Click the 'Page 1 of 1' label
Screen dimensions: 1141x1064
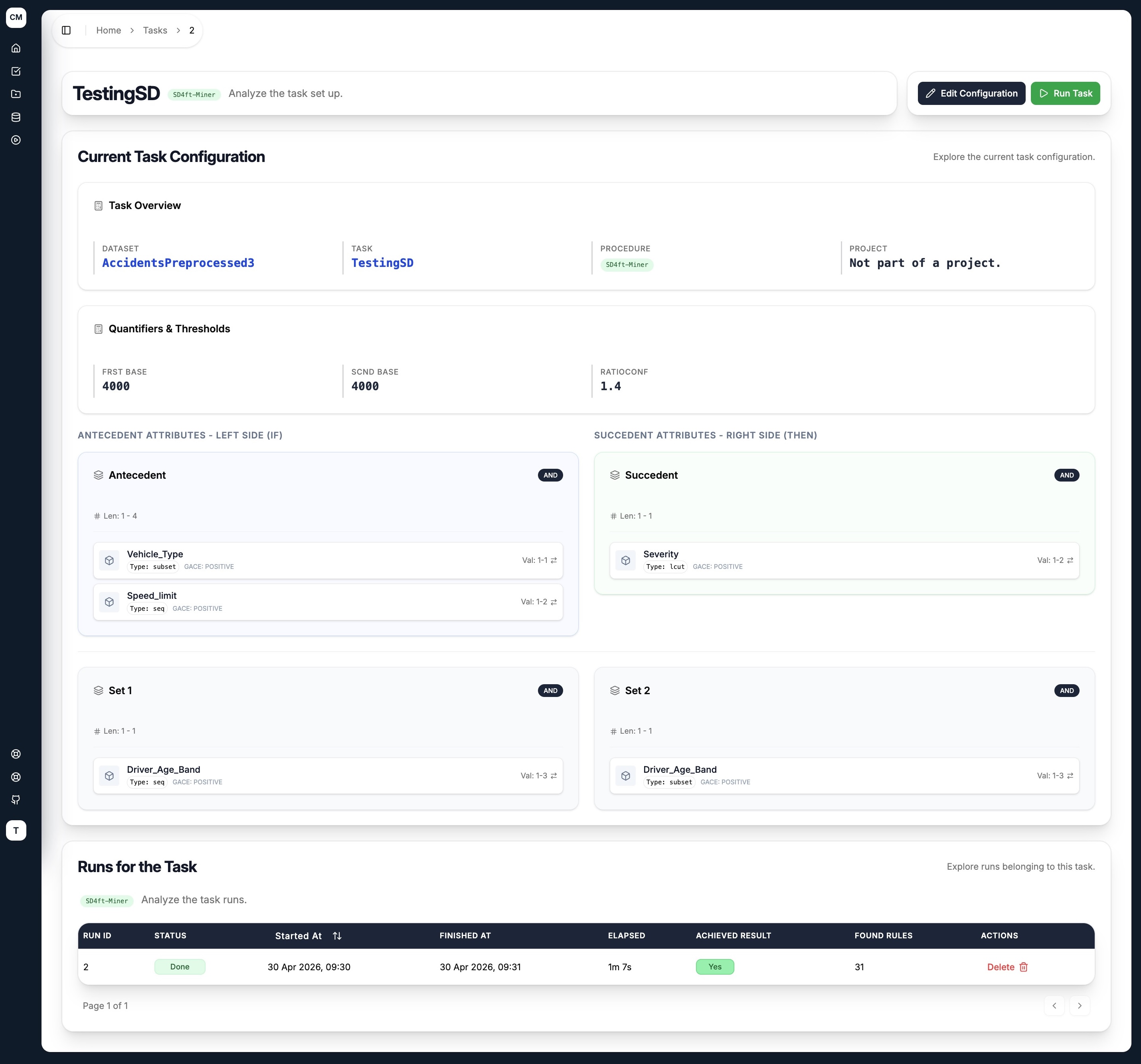(105, 1005)
